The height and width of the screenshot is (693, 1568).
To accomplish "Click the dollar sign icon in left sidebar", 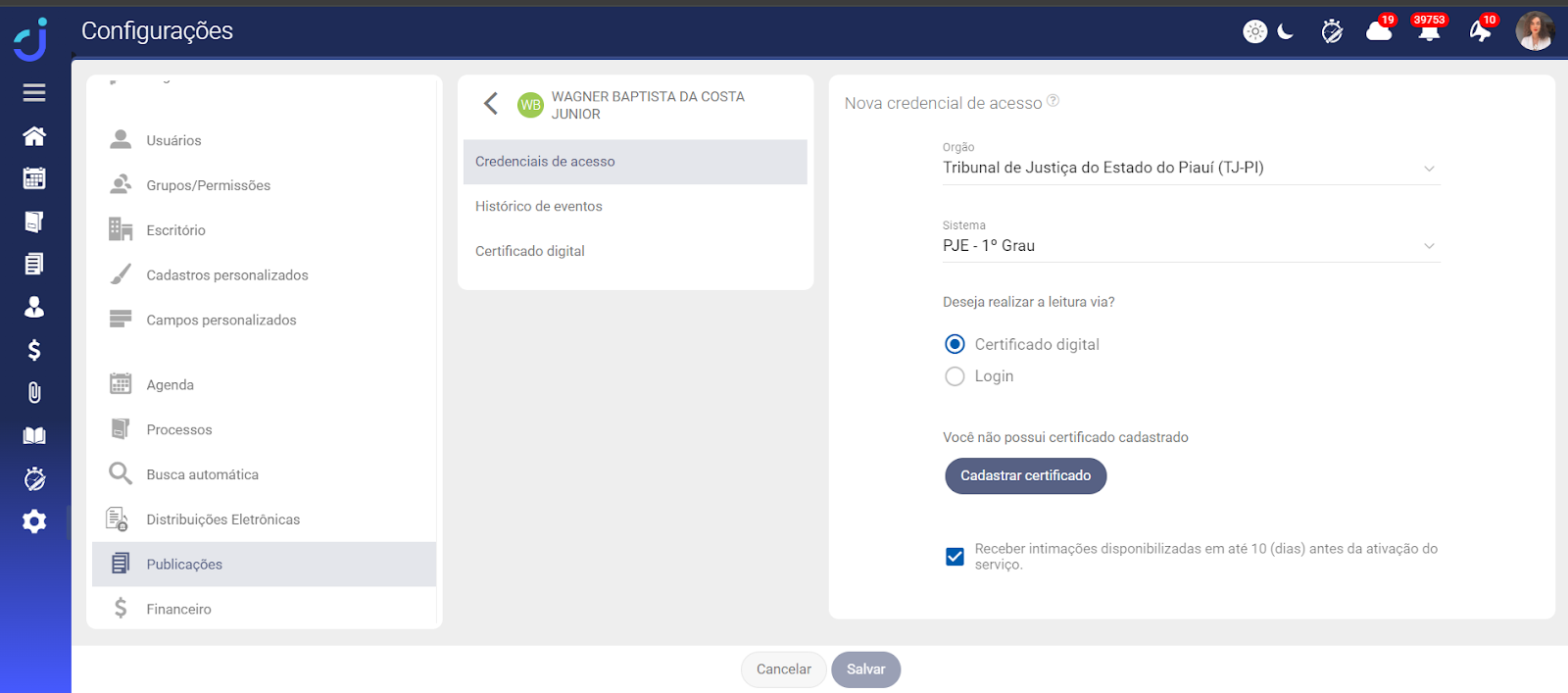I will click(34, 350).
